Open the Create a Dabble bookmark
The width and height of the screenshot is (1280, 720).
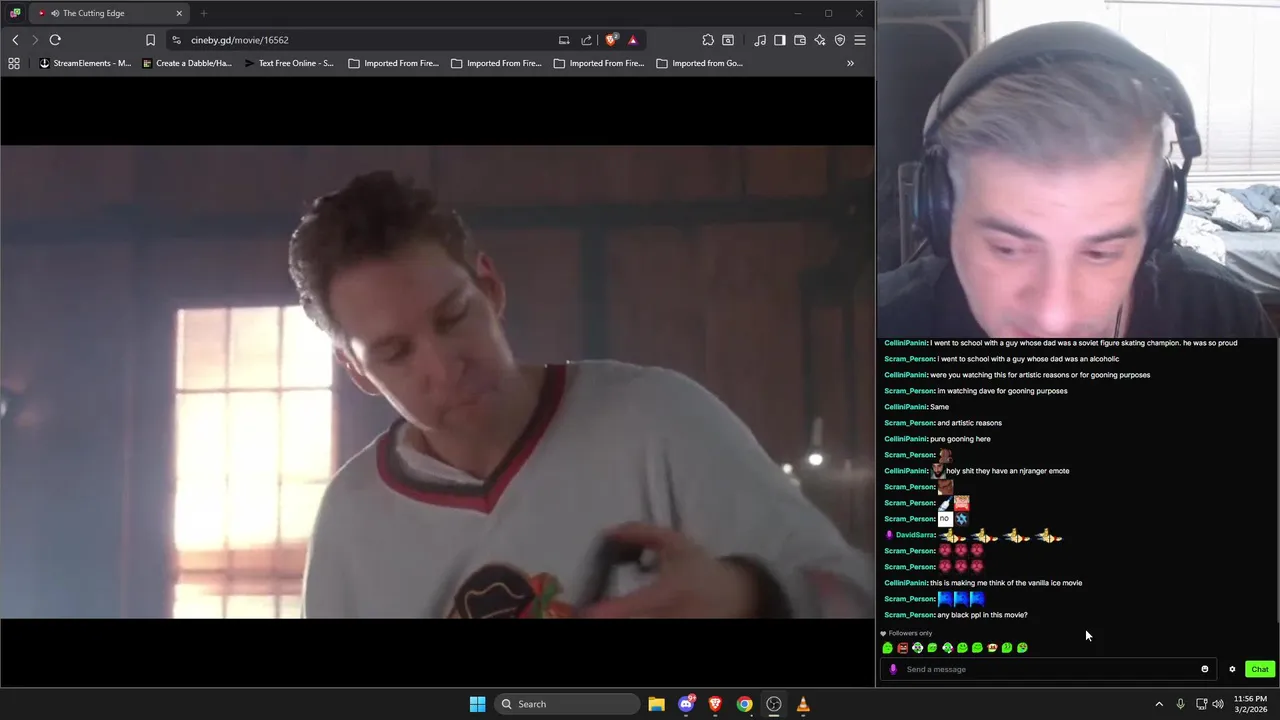pyautogui.click(x=187, y=63)
